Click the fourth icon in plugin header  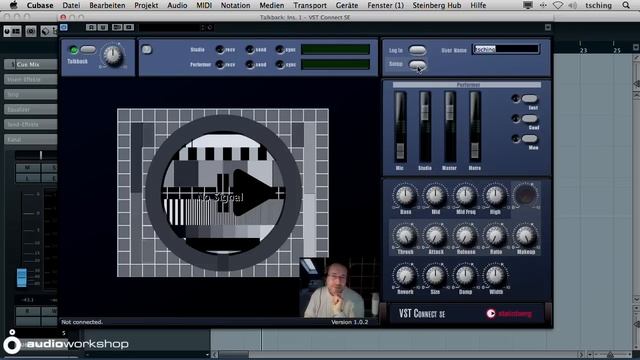(129, 27)
